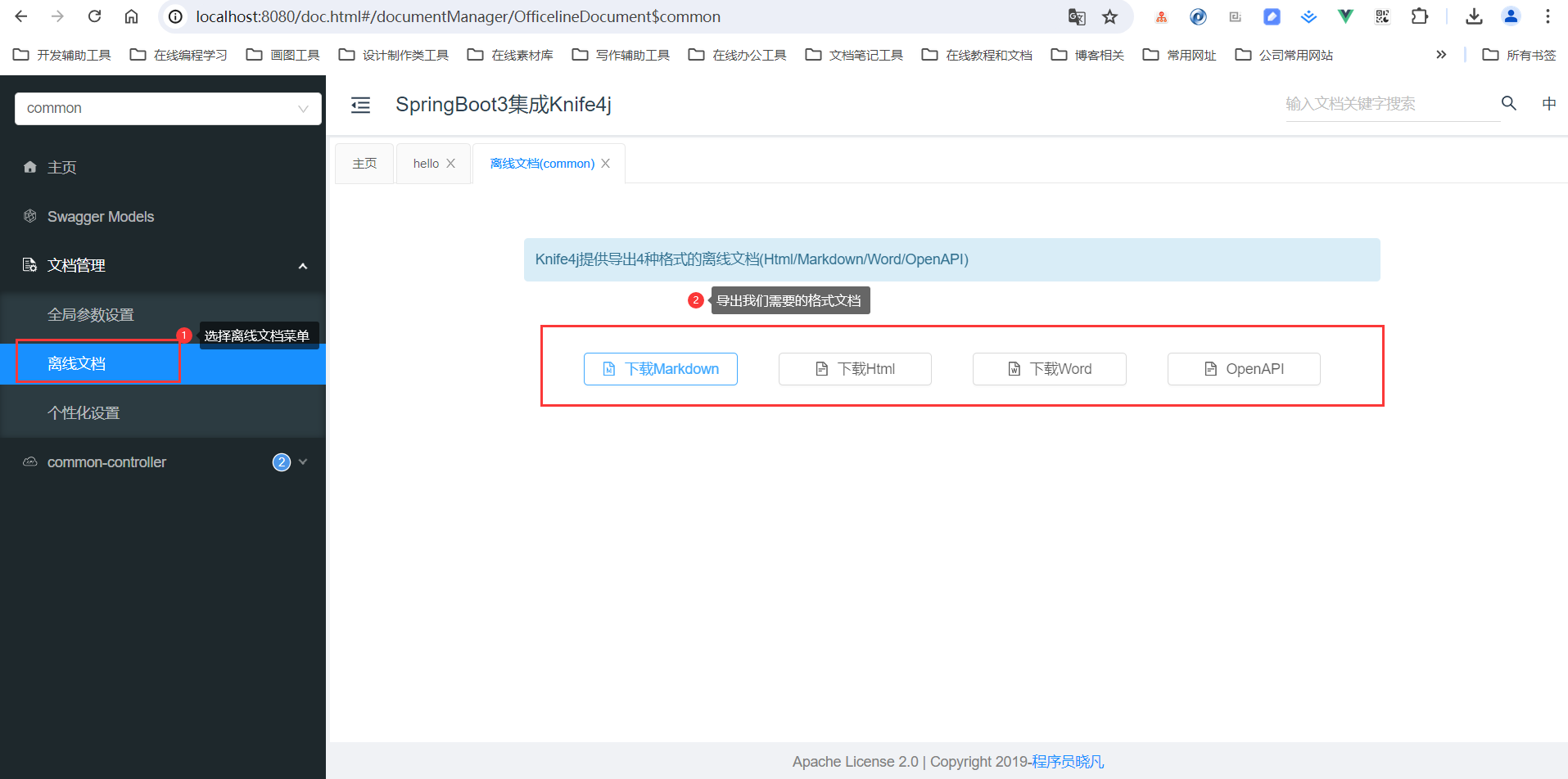Open the 公司常用网站 bookmark folder
Image resolution: width=1568 pixels, height=779 pixels.
tap(1284, 55)
